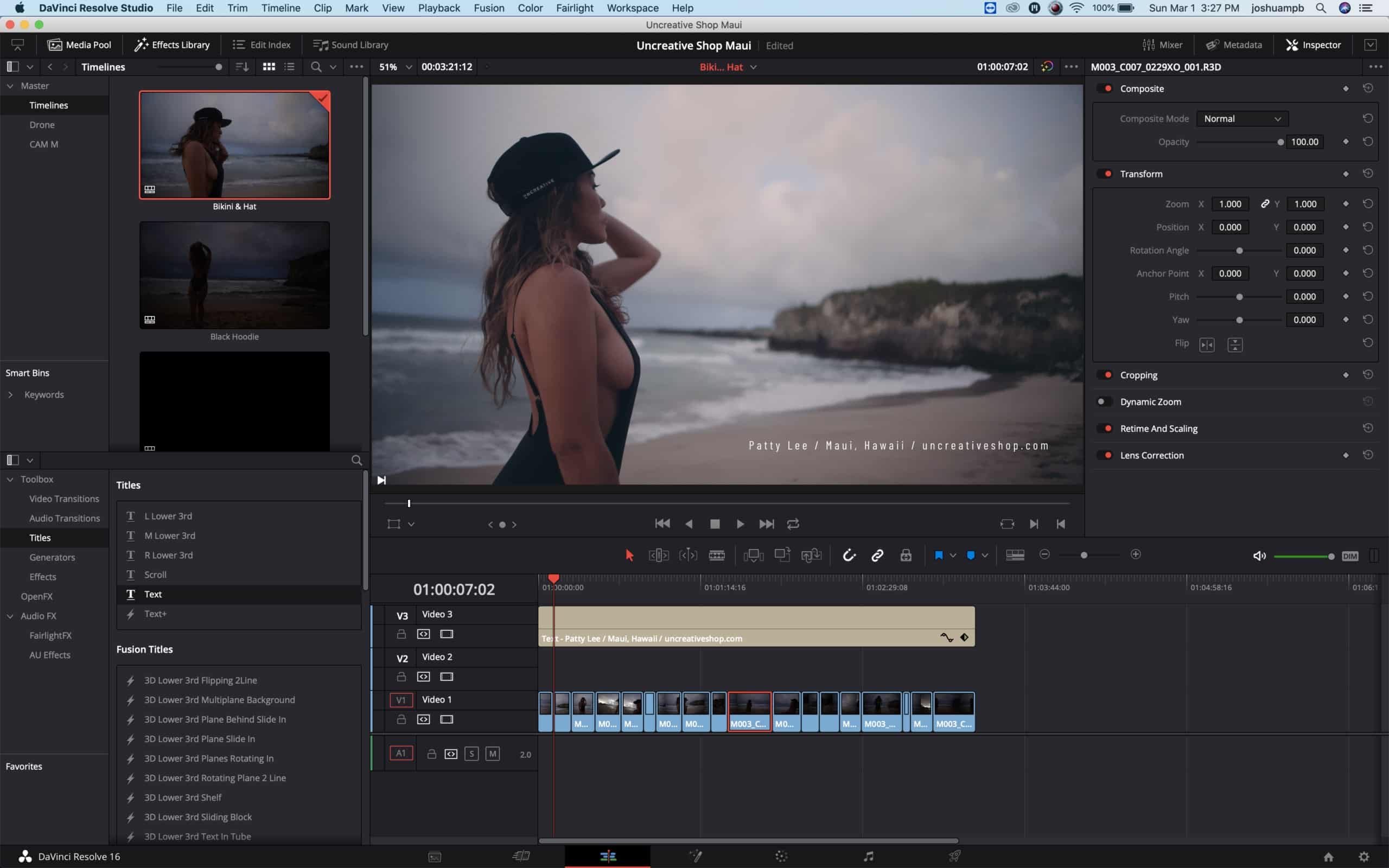This screenshot has width=1389, height=868.
Task: Open the Cut page icon
Action: tap(520, 856)
